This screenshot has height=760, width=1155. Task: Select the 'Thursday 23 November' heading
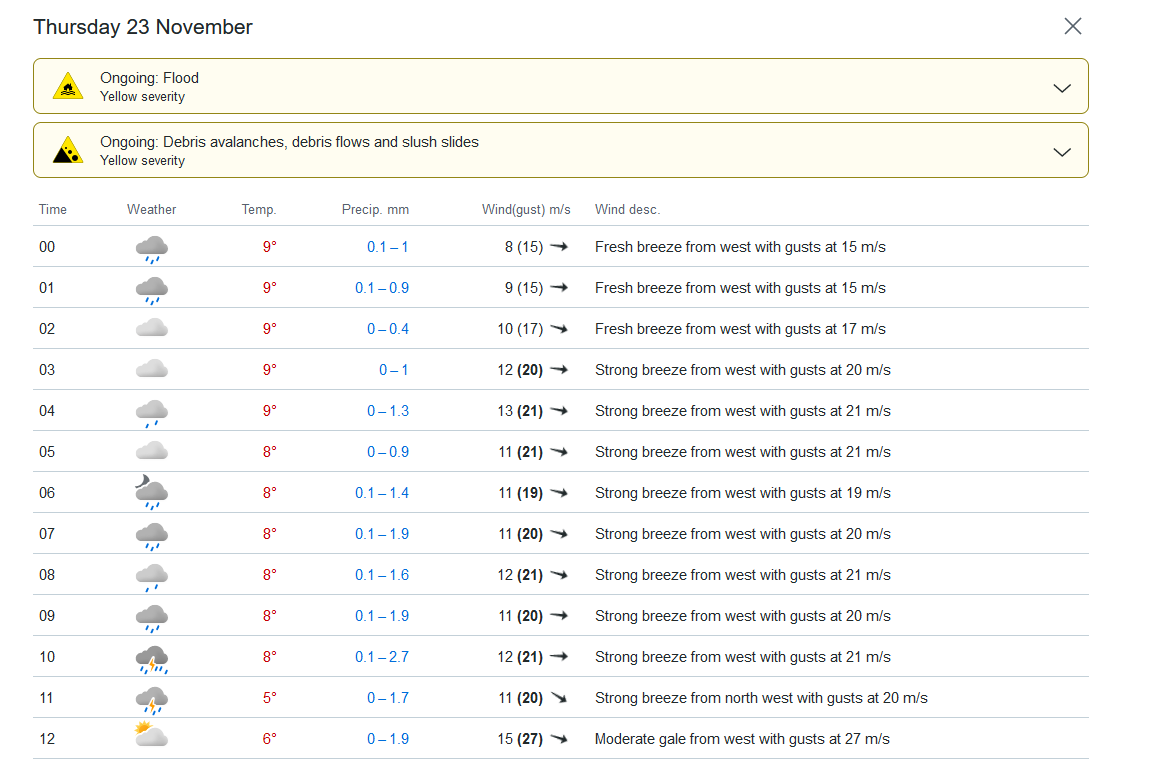point(143,27)
